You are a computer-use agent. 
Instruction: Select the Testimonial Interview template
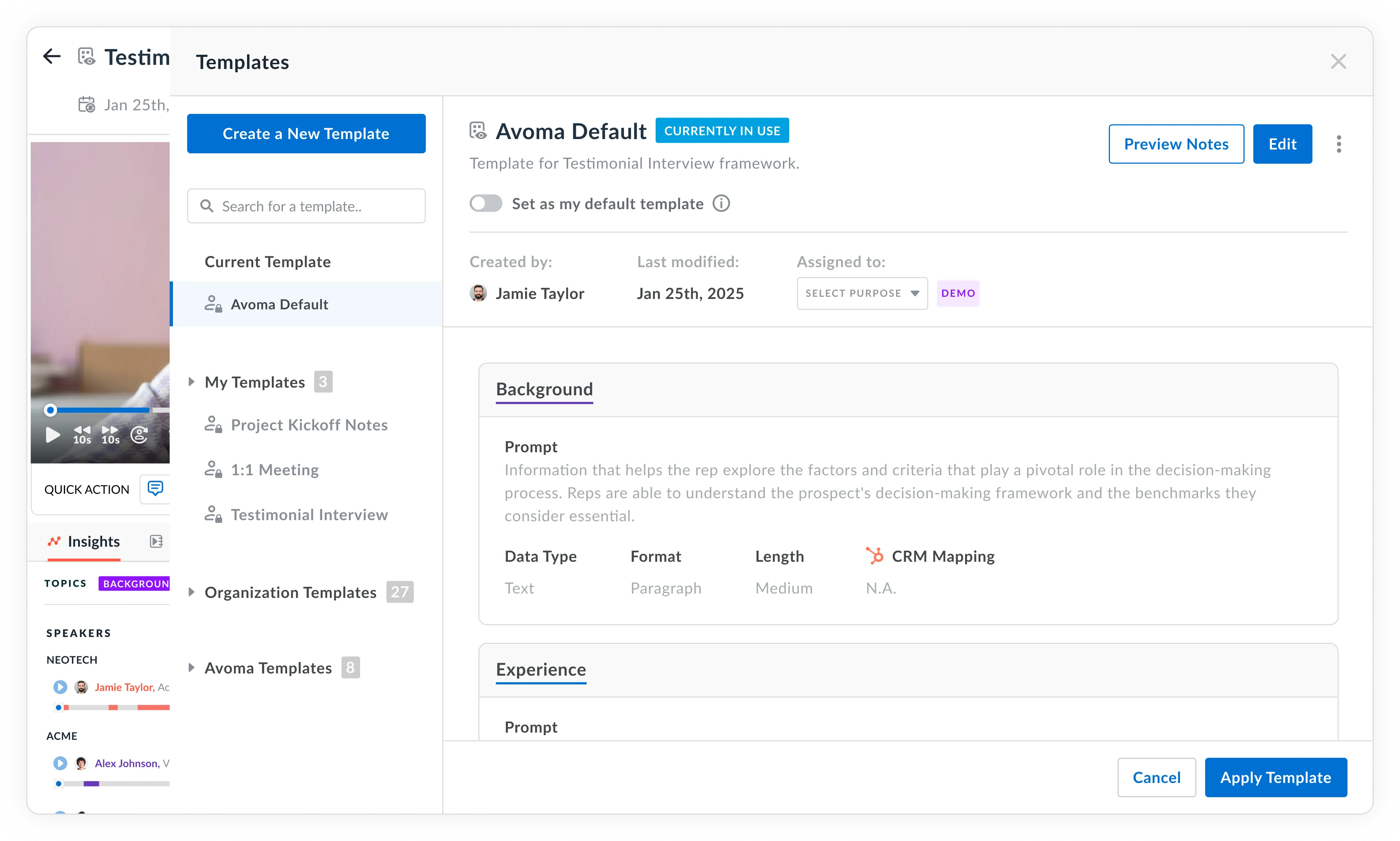point(309,515)
